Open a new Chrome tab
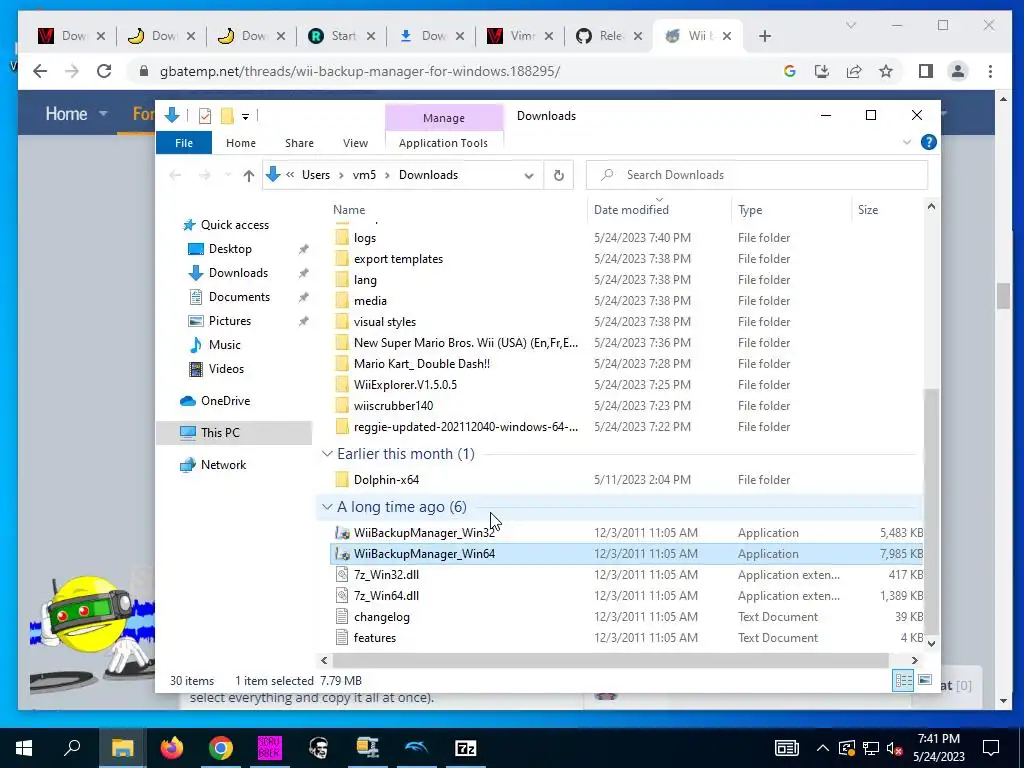 pyautogui.click(x=765, y=36)
